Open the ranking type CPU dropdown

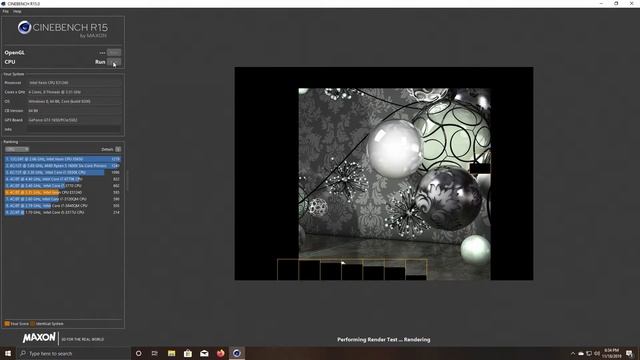pos(17,149)
